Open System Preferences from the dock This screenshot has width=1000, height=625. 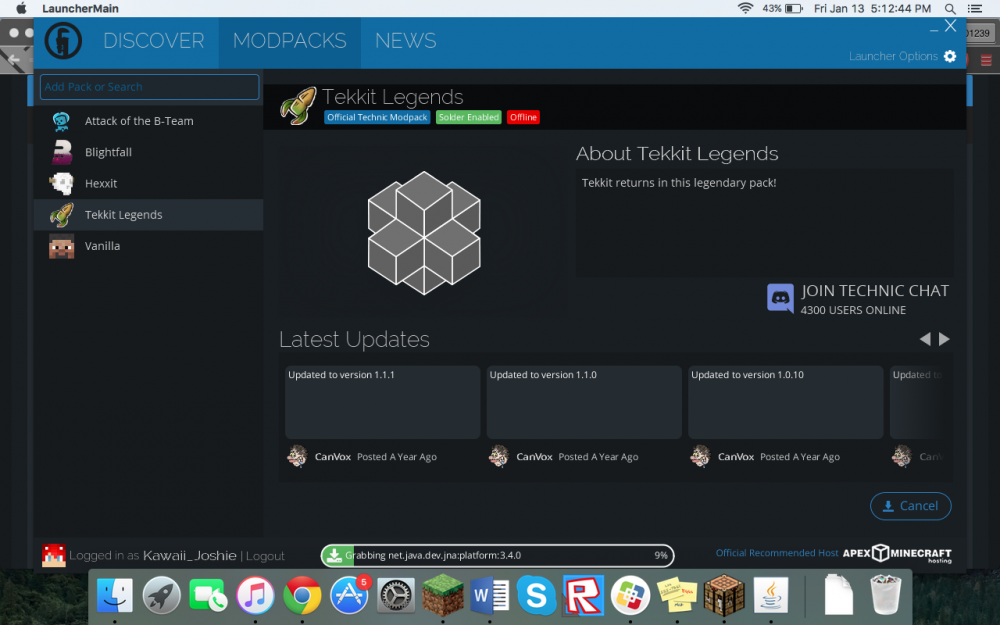(396, 596)
